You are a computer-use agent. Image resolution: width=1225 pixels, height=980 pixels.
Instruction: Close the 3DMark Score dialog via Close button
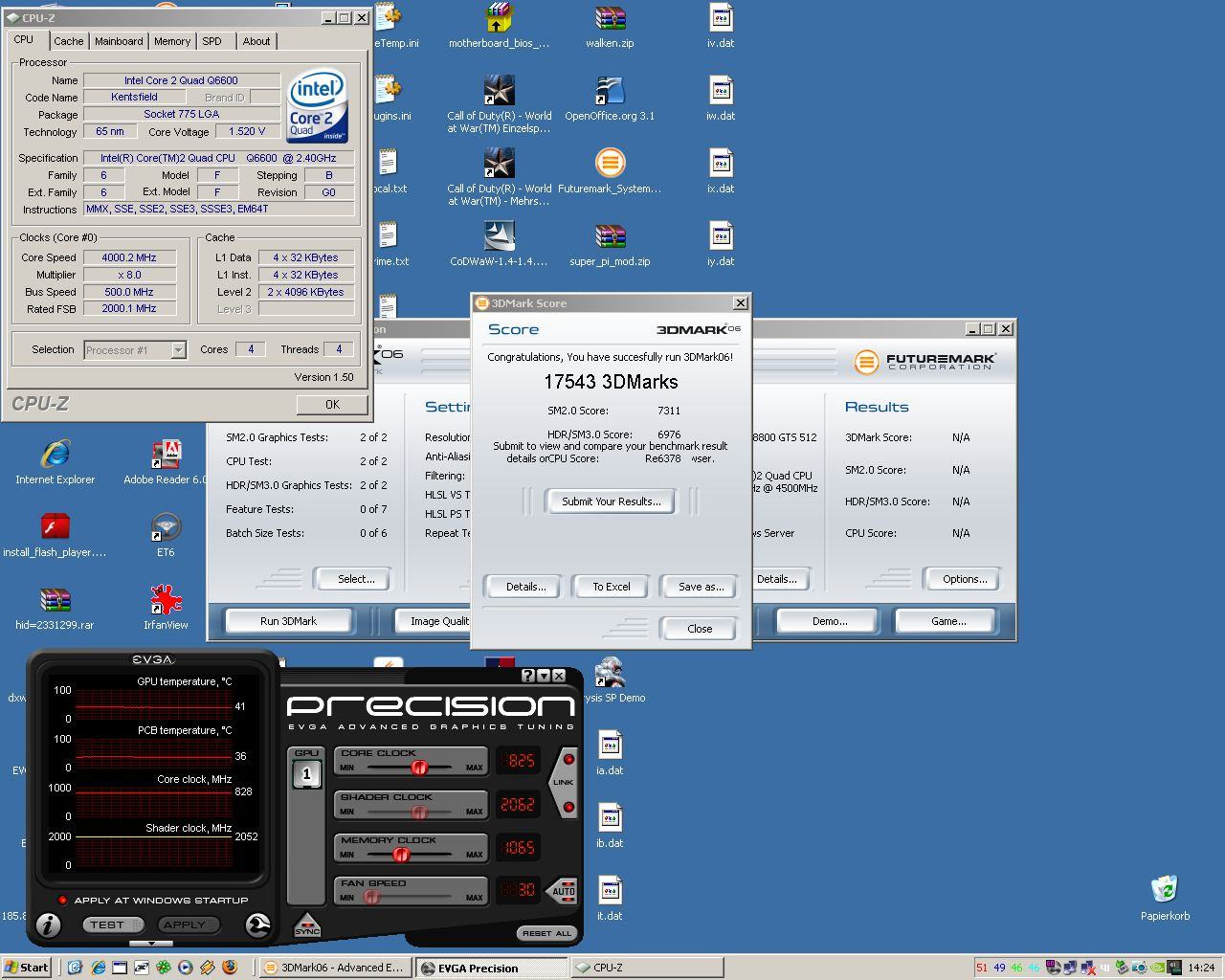(700, 629)
